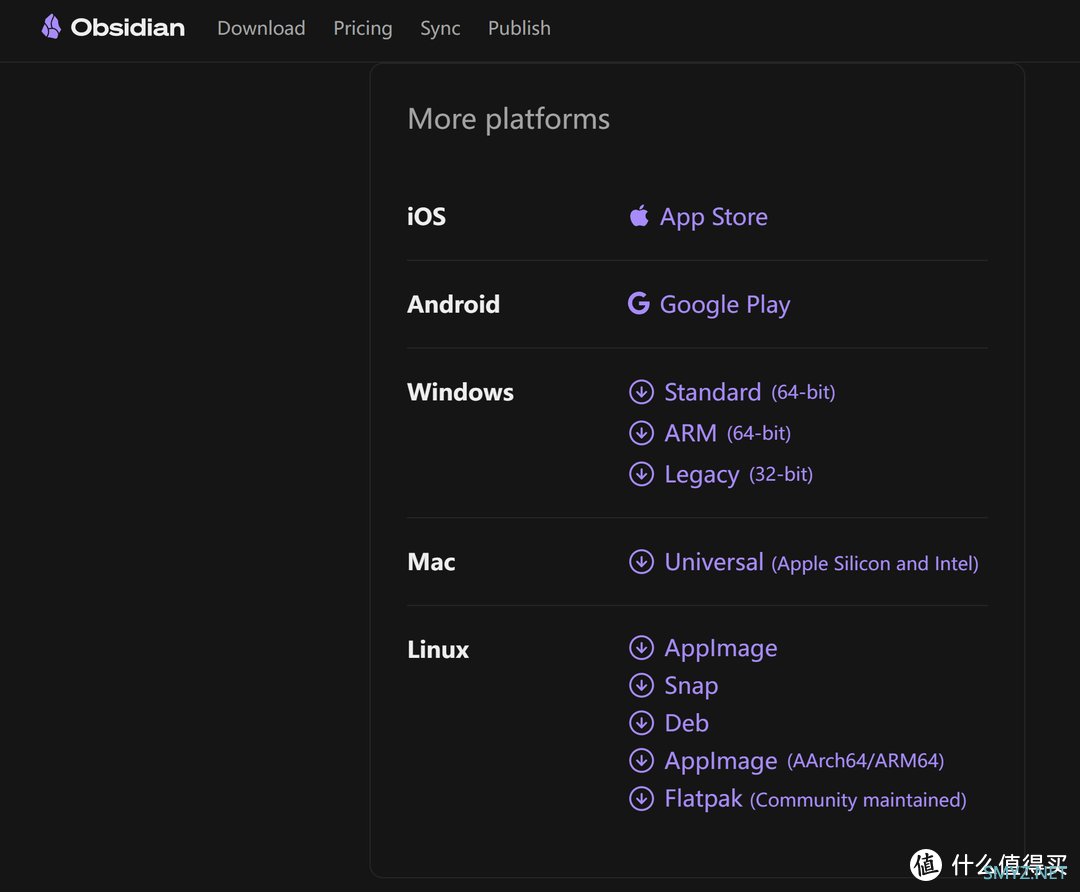Viewport: 1080px width, 892px height.
Task: Click the download icon beside Standard (64-bit)
Action: tap(641, 392)
